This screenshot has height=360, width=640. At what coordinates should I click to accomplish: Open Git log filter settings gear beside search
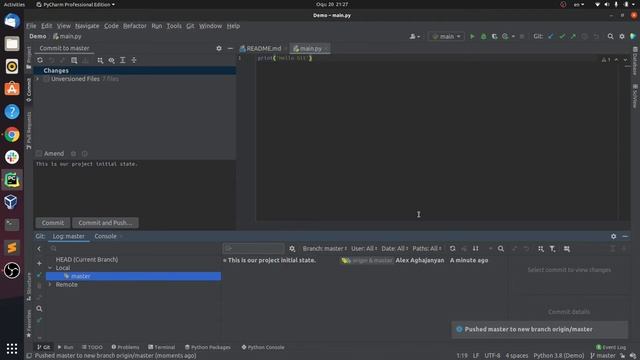click(x=292, y=248)
